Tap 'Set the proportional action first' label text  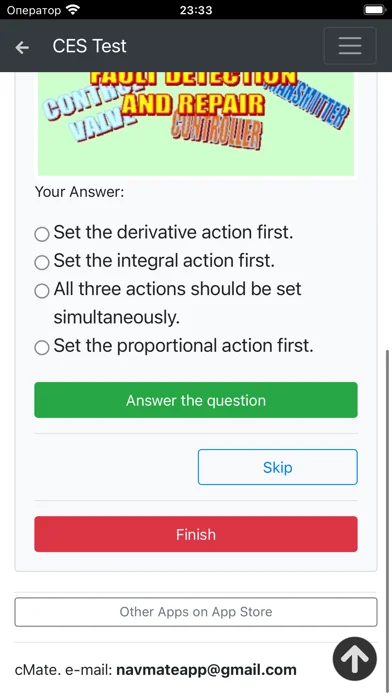[183, 346]
